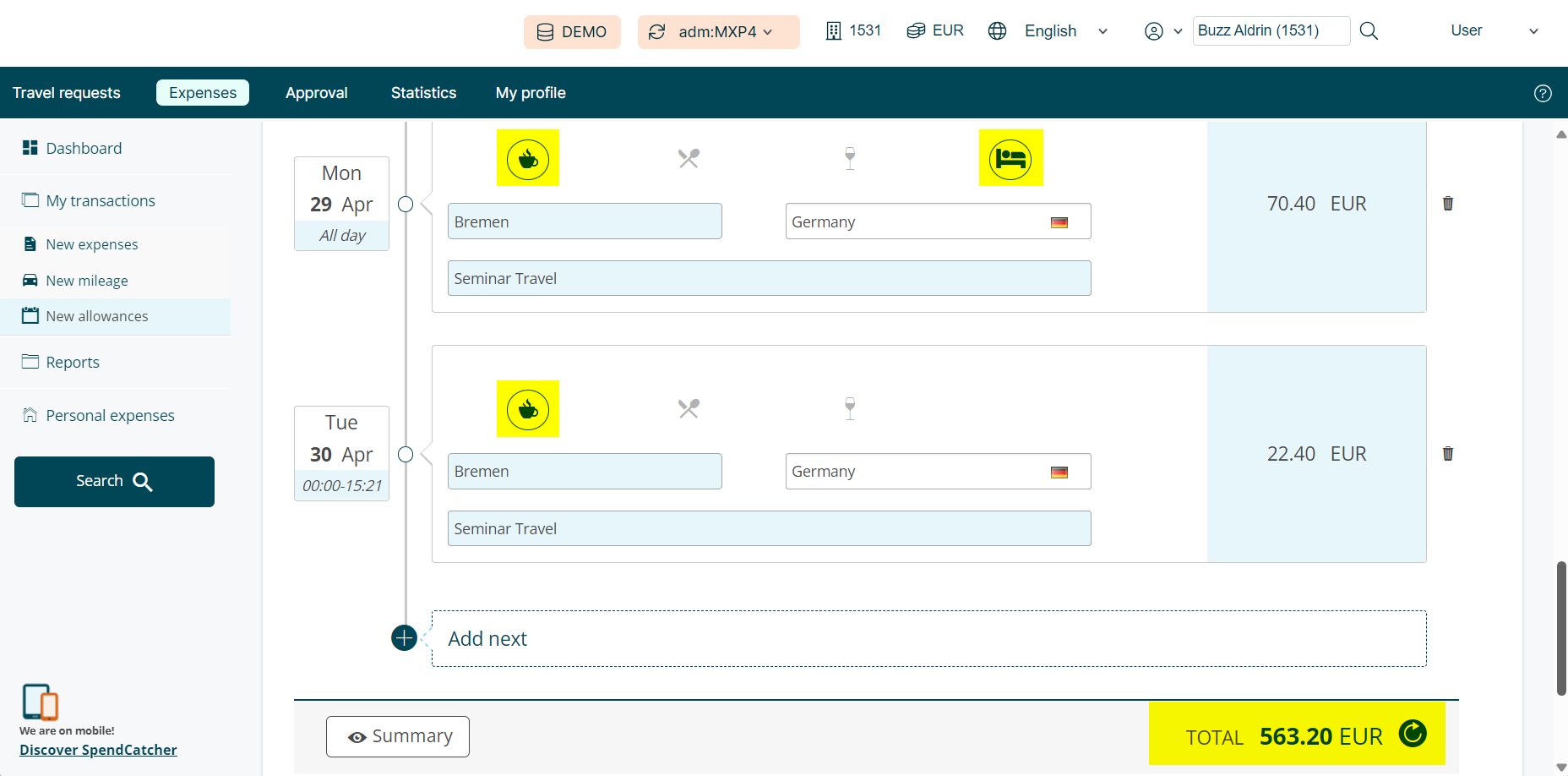Screen dimensions: 1568x776
Task: Open Dashboard from sidebar
Action: [84, 148]
